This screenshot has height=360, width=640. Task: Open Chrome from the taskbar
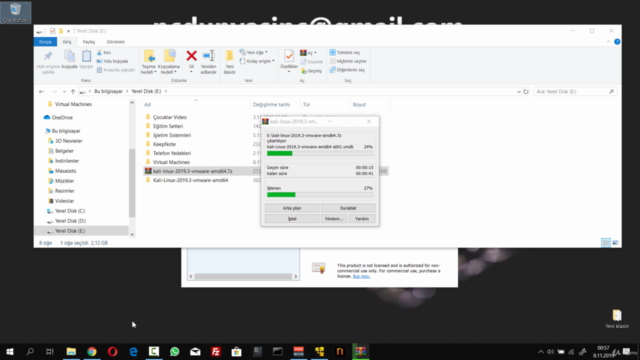(92, 351)
